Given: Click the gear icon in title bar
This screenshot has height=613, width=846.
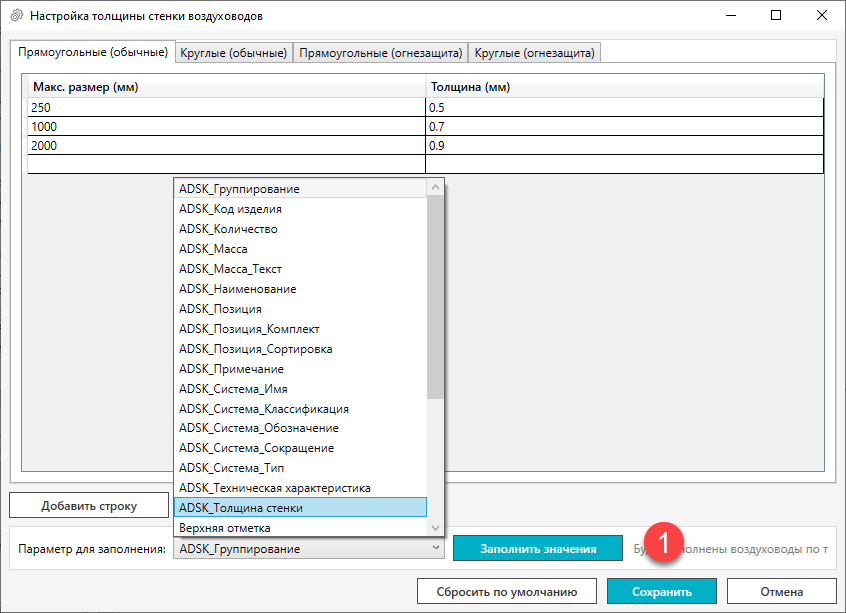Looking at the screenshot, I should pos(17,15).
